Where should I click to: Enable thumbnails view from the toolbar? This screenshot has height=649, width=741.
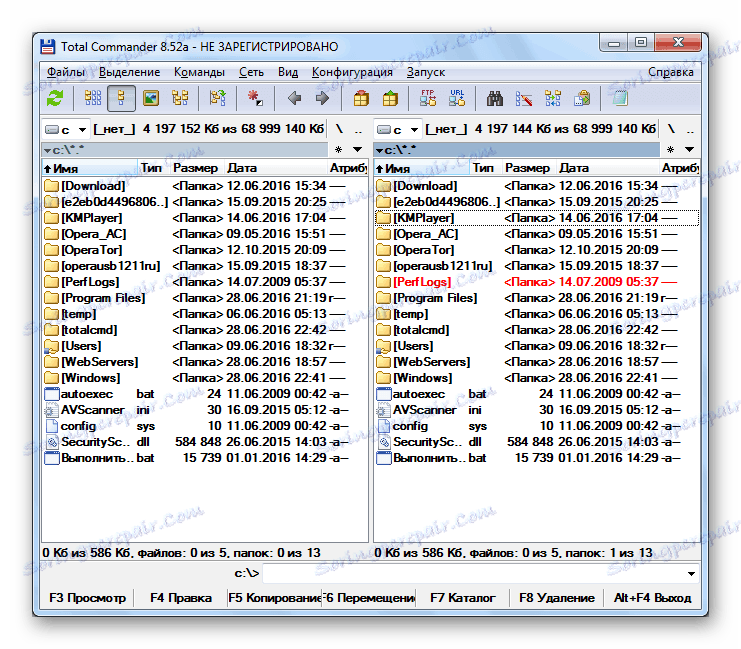point(151,98)
